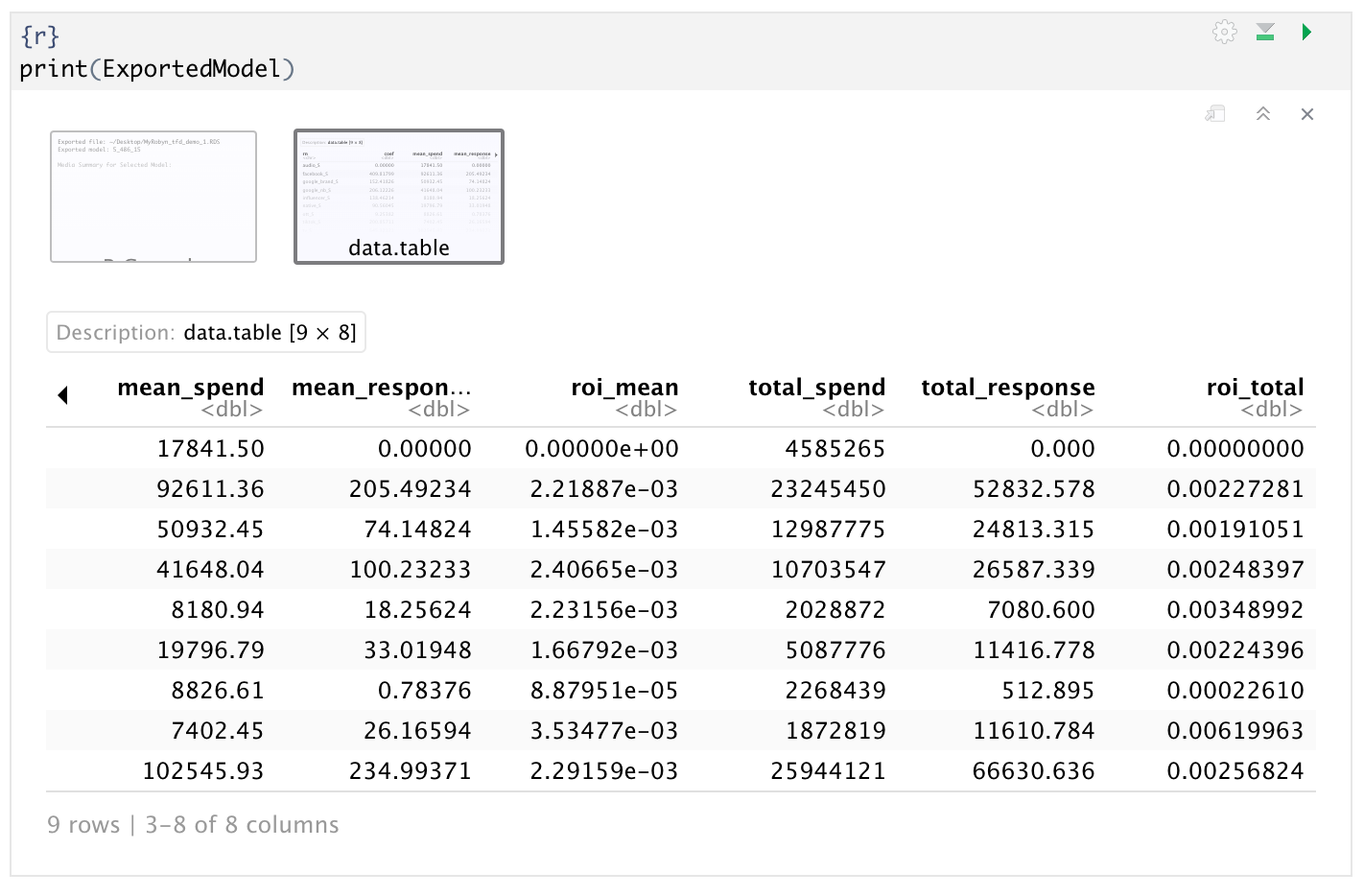Select the data.table preview thumbnail

pos(398,197)
